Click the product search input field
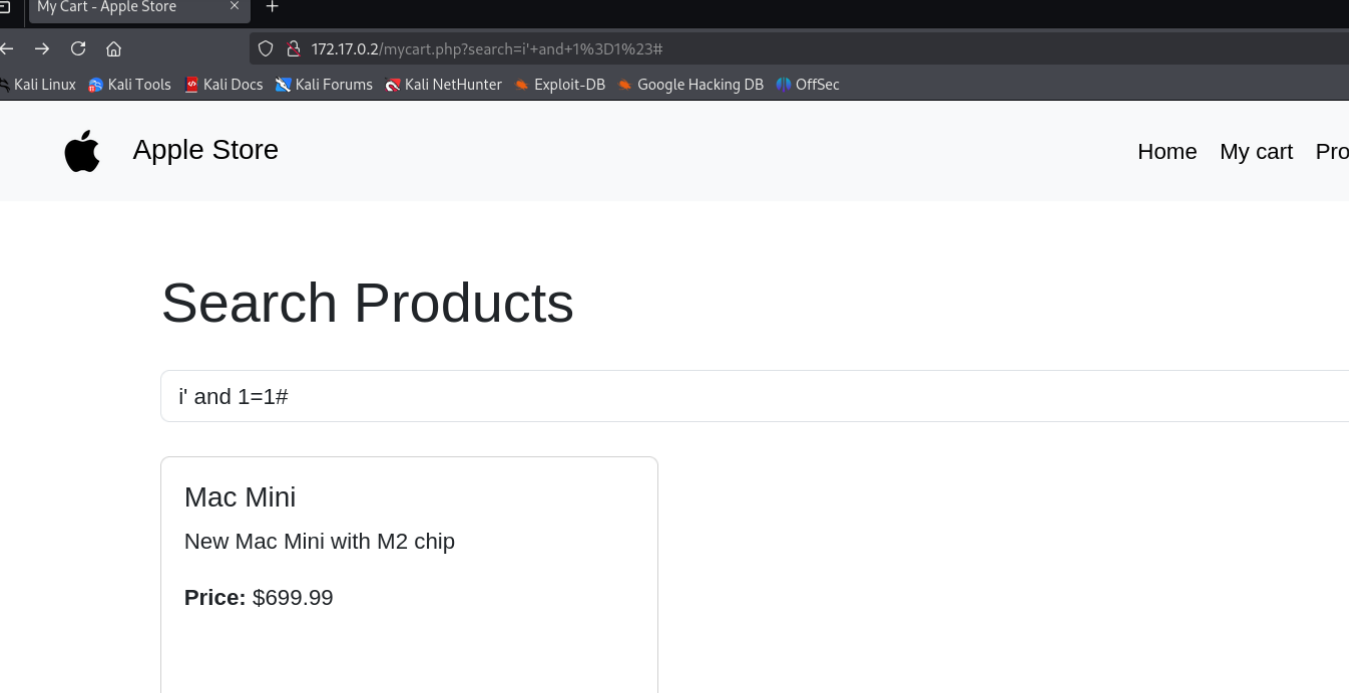 pyautogui.click(x=755, y=396)
